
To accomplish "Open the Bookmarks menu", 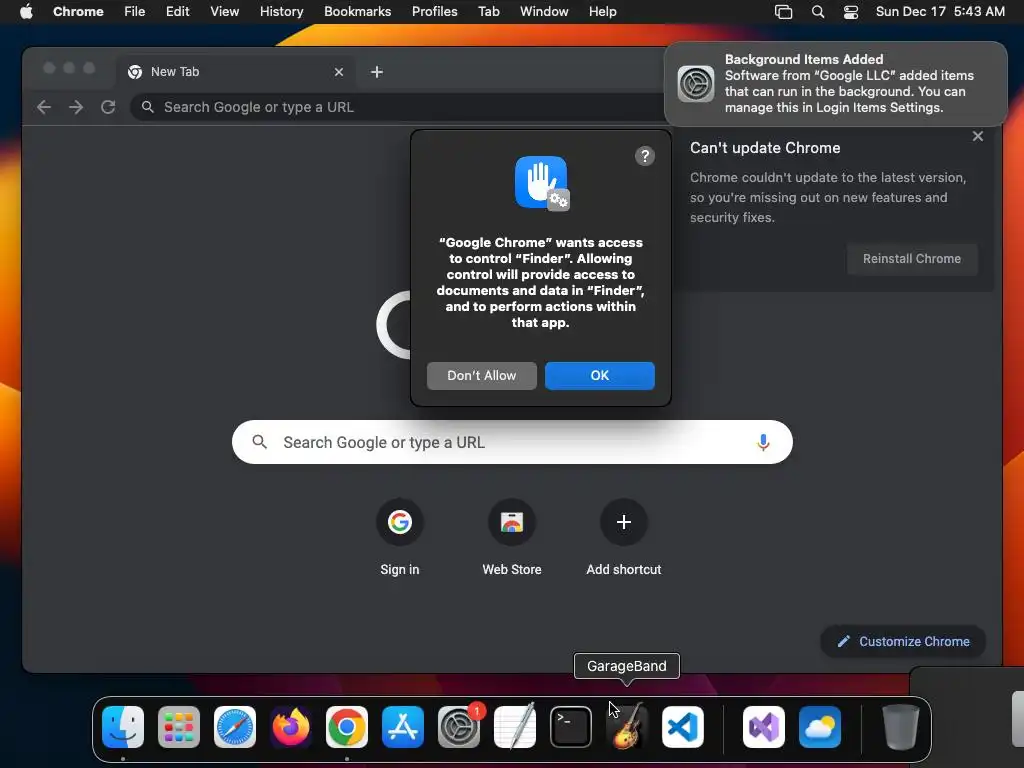I will click(357, 12).
